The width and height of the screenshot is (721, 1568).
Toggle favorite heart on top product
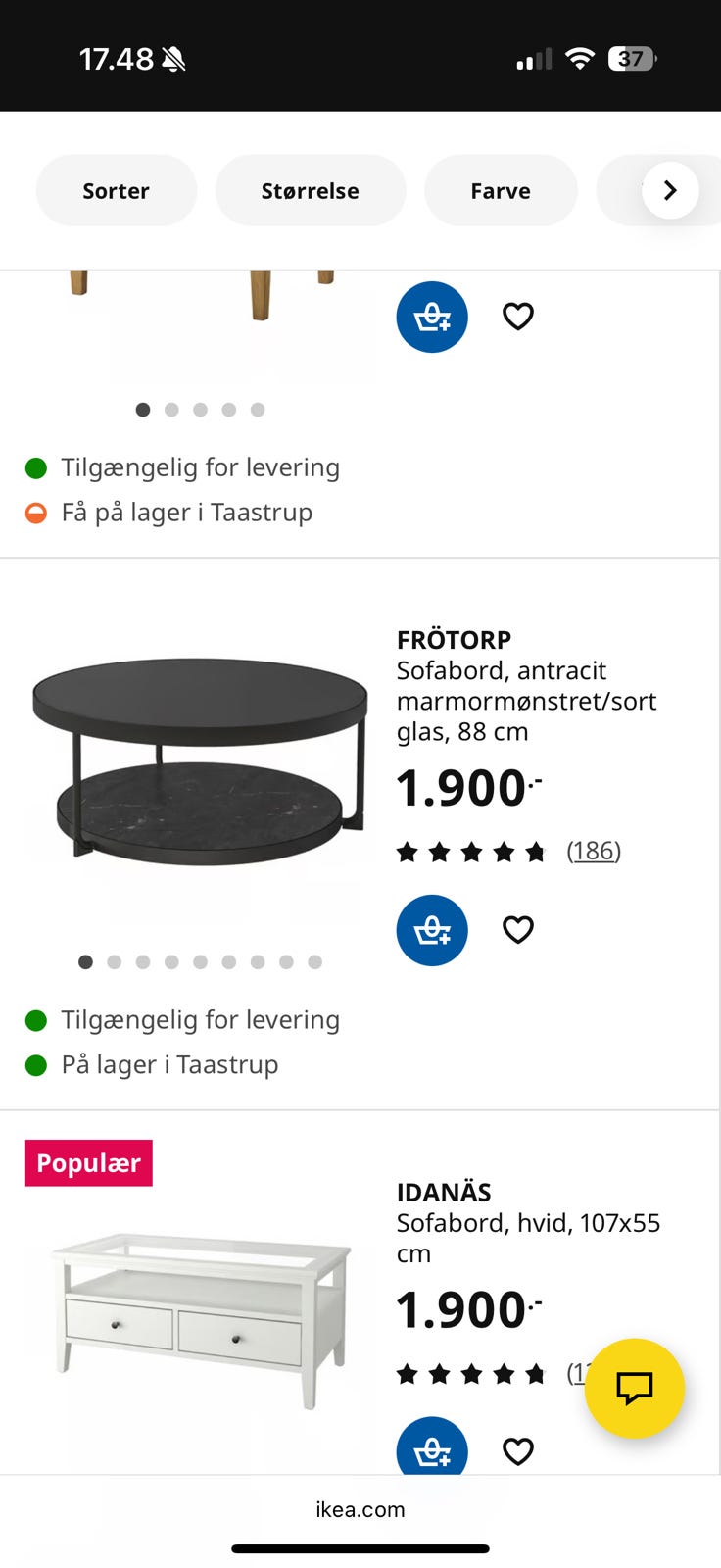click(518, 317)
